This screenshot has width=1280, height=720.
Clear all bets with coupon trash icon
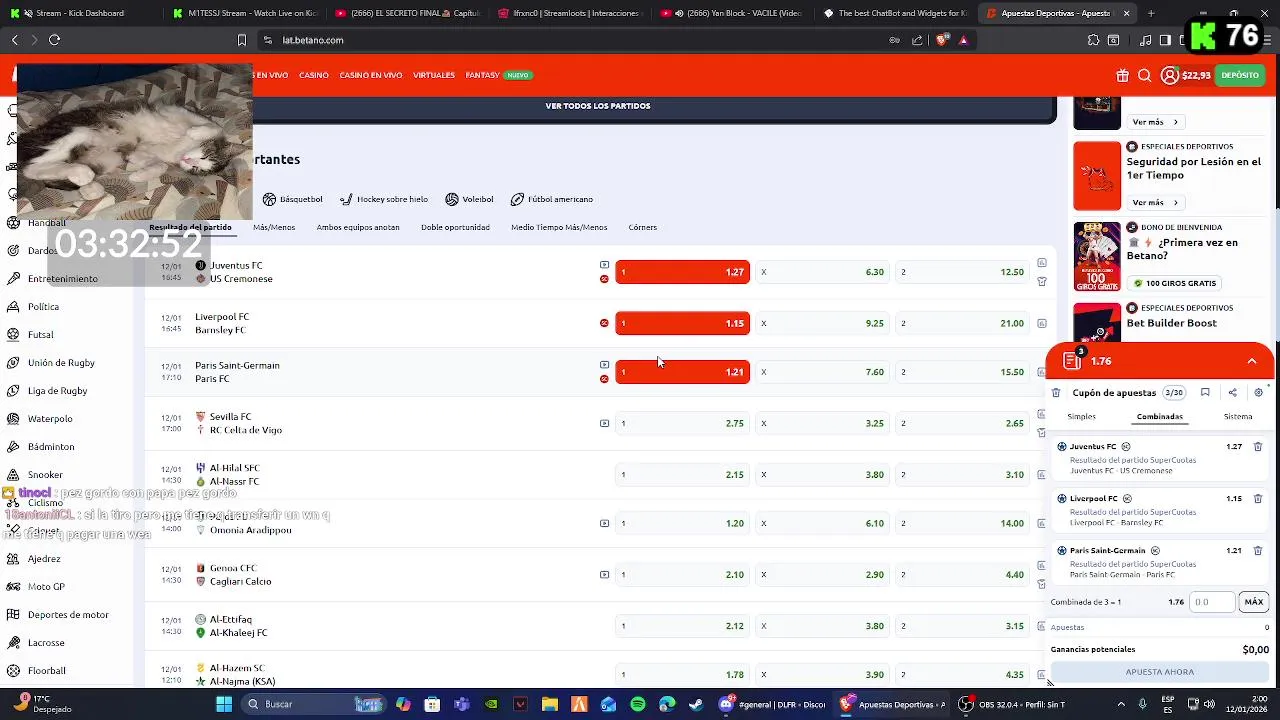[x=1056, y=393]
